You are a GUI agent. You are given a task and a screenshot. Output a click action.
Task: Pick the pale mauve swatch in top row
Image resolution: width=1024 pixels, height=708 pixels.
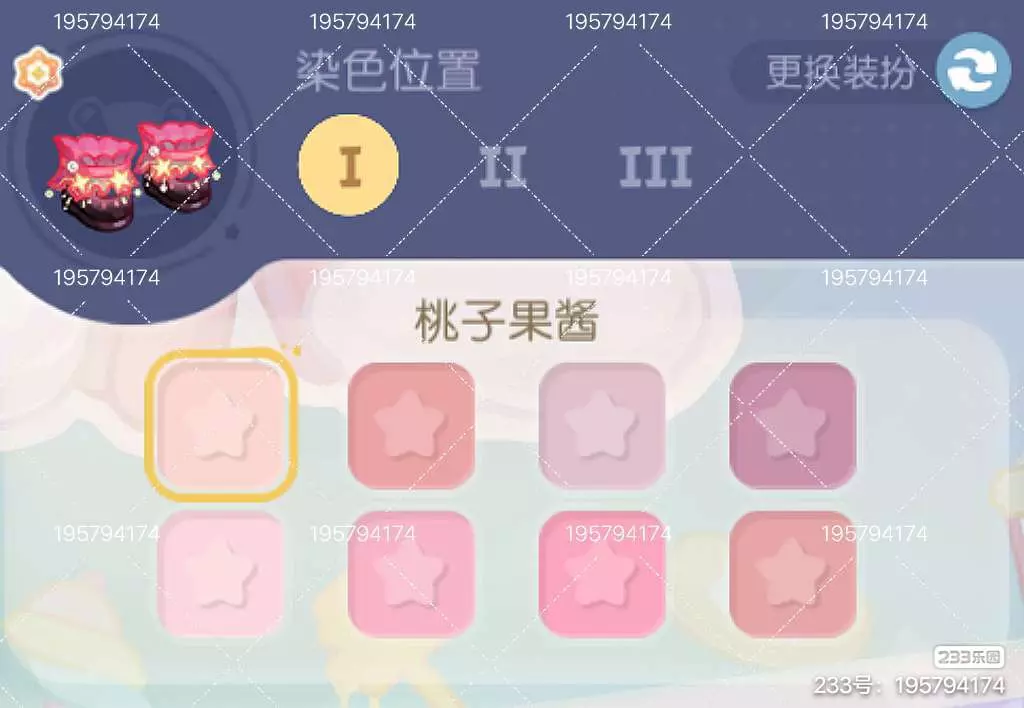coord(601,425)
